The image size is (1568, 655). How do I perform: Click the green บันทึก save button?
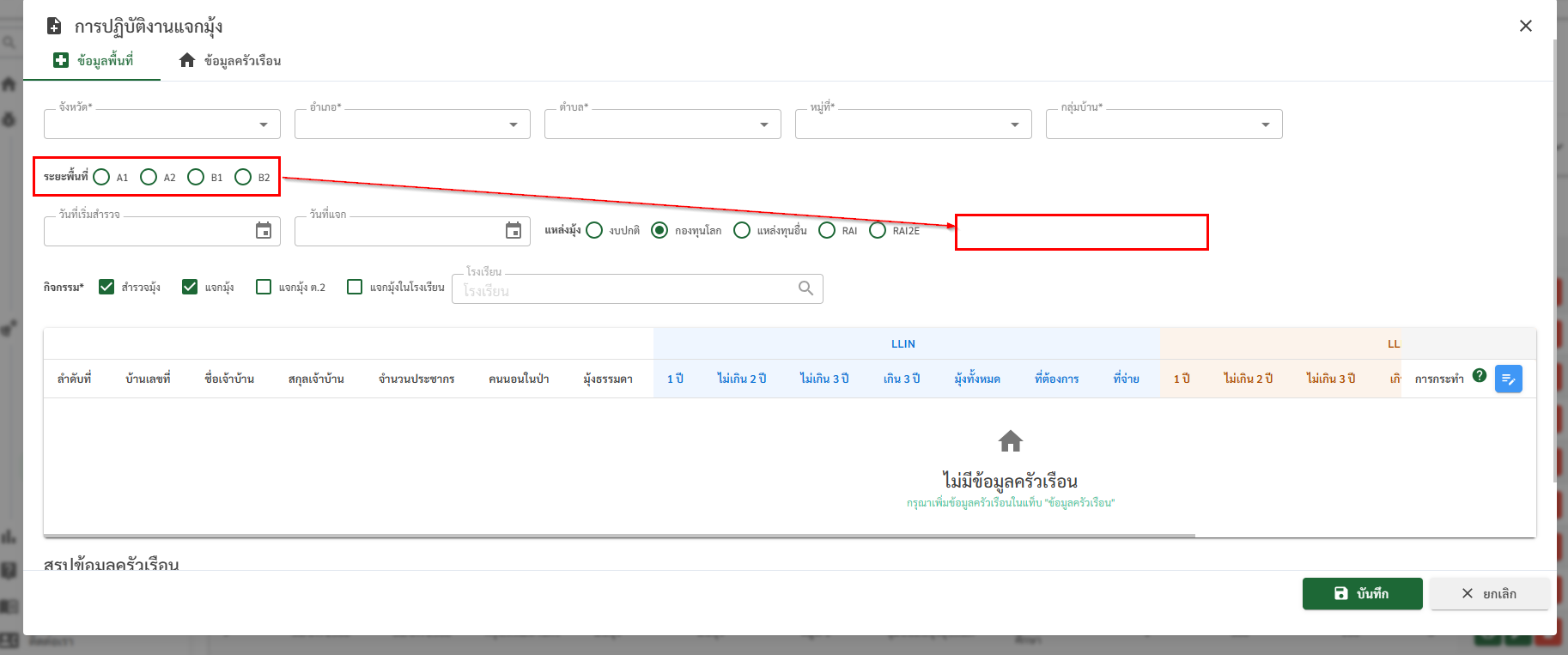click(1362, 593)
